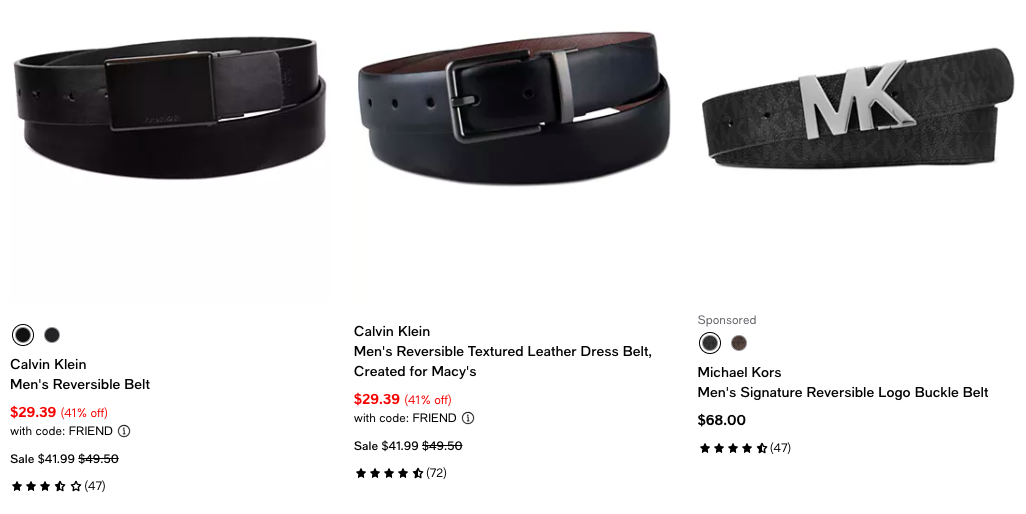Open Men's Reversible Textured Leather Dress Belt link
Image resolution: width=1026 pixels, height=514 pixels.
pyautogui.click(x=503, y=361)
